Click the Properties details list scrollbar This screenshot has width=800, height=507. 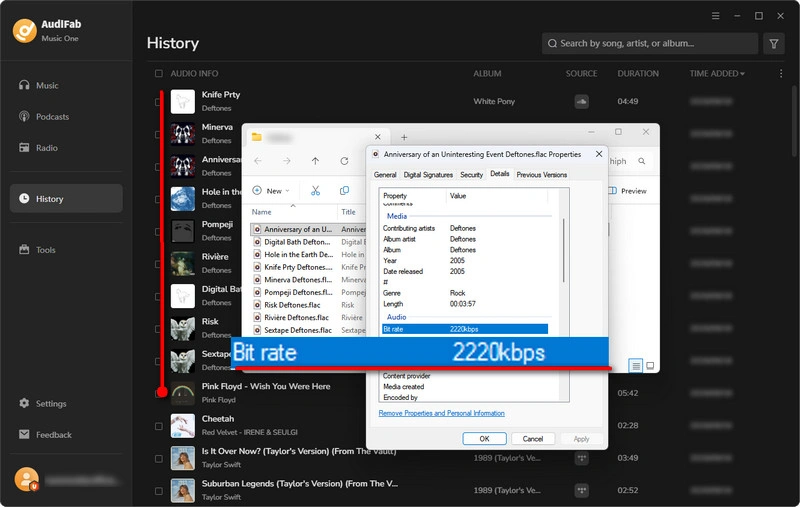[564, 250]
